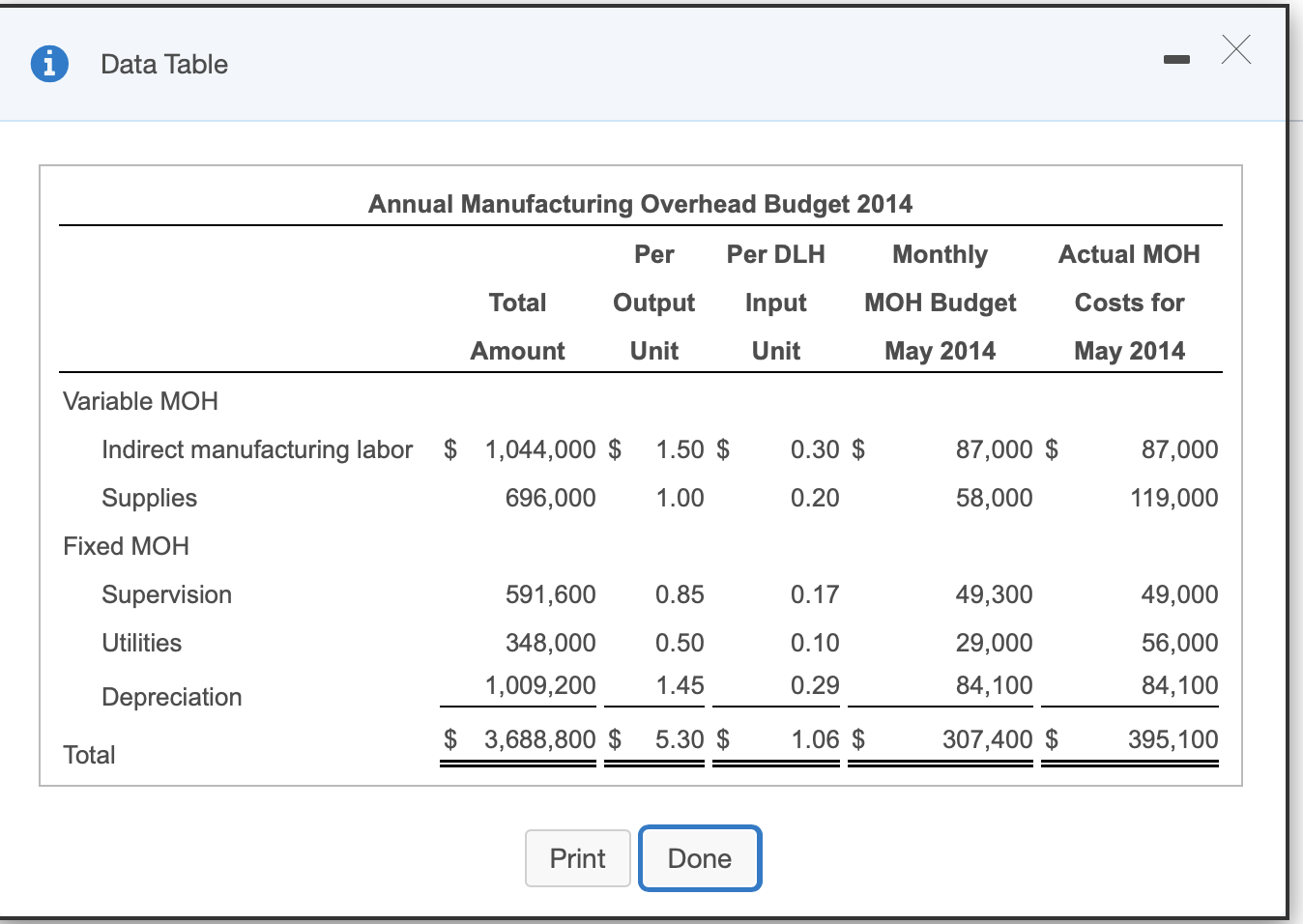This screenshot has height=924, width=1303.
Task: Click the Total row label
Action: pos(89,755)
